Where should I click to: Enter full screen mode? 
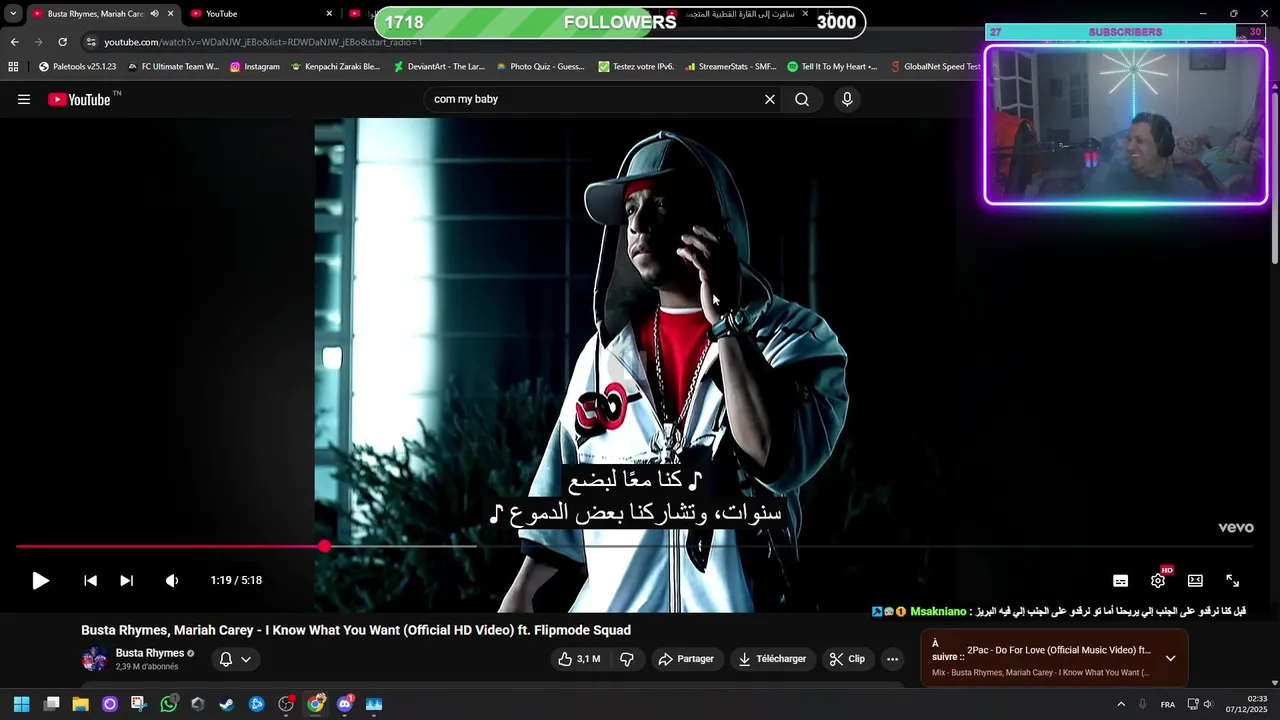tap(1232, 580)
